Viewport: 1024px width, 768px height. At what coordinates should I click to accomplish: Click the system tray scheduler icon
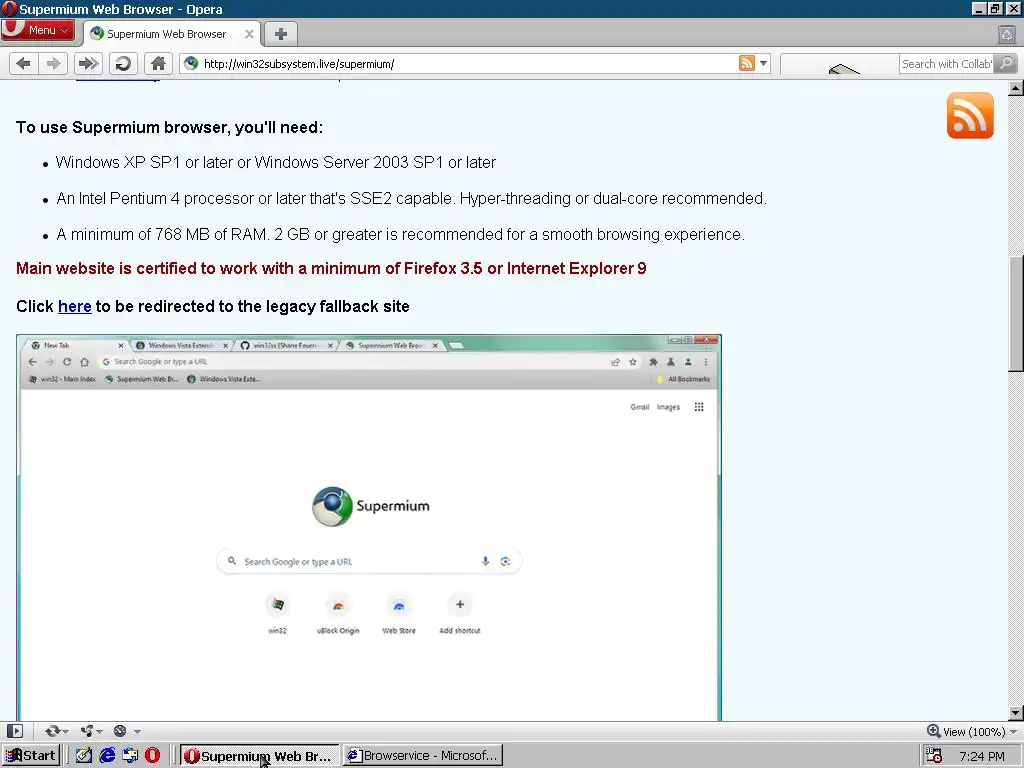click(x=934, y=756)
